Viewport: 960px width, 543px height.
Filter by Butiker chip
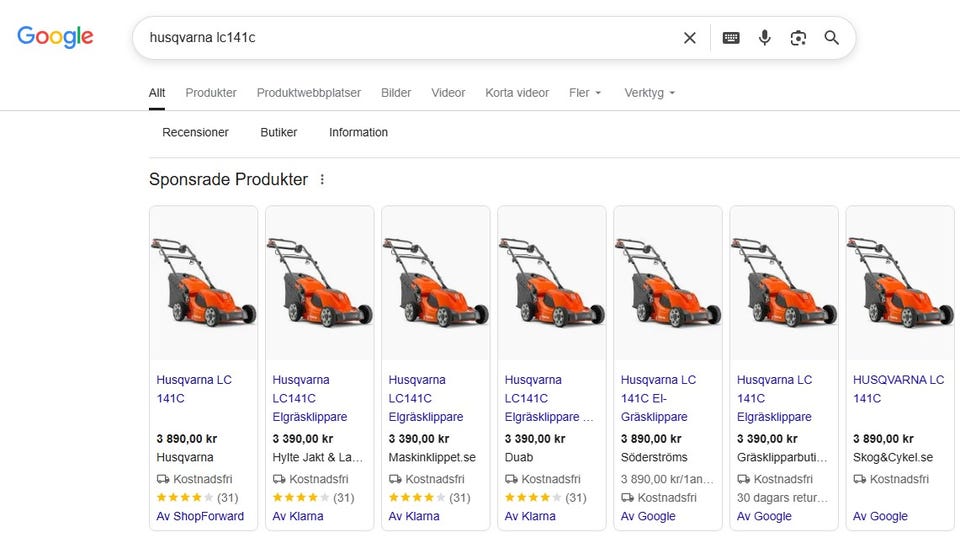pyautogui.click(x=279, y=132)
